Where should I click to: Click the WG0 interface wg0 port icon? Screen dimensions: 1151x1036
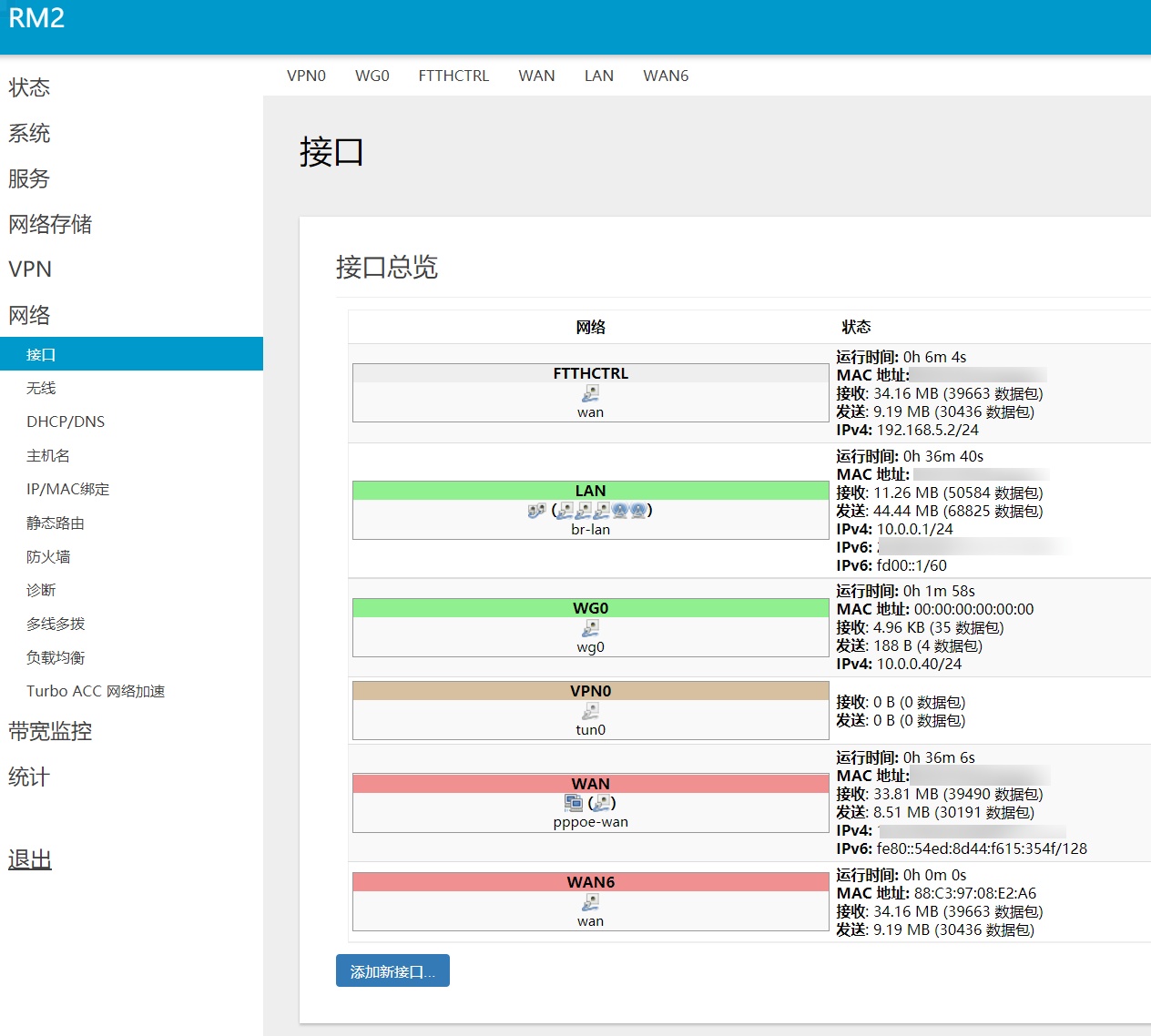(x=590, y=628)
